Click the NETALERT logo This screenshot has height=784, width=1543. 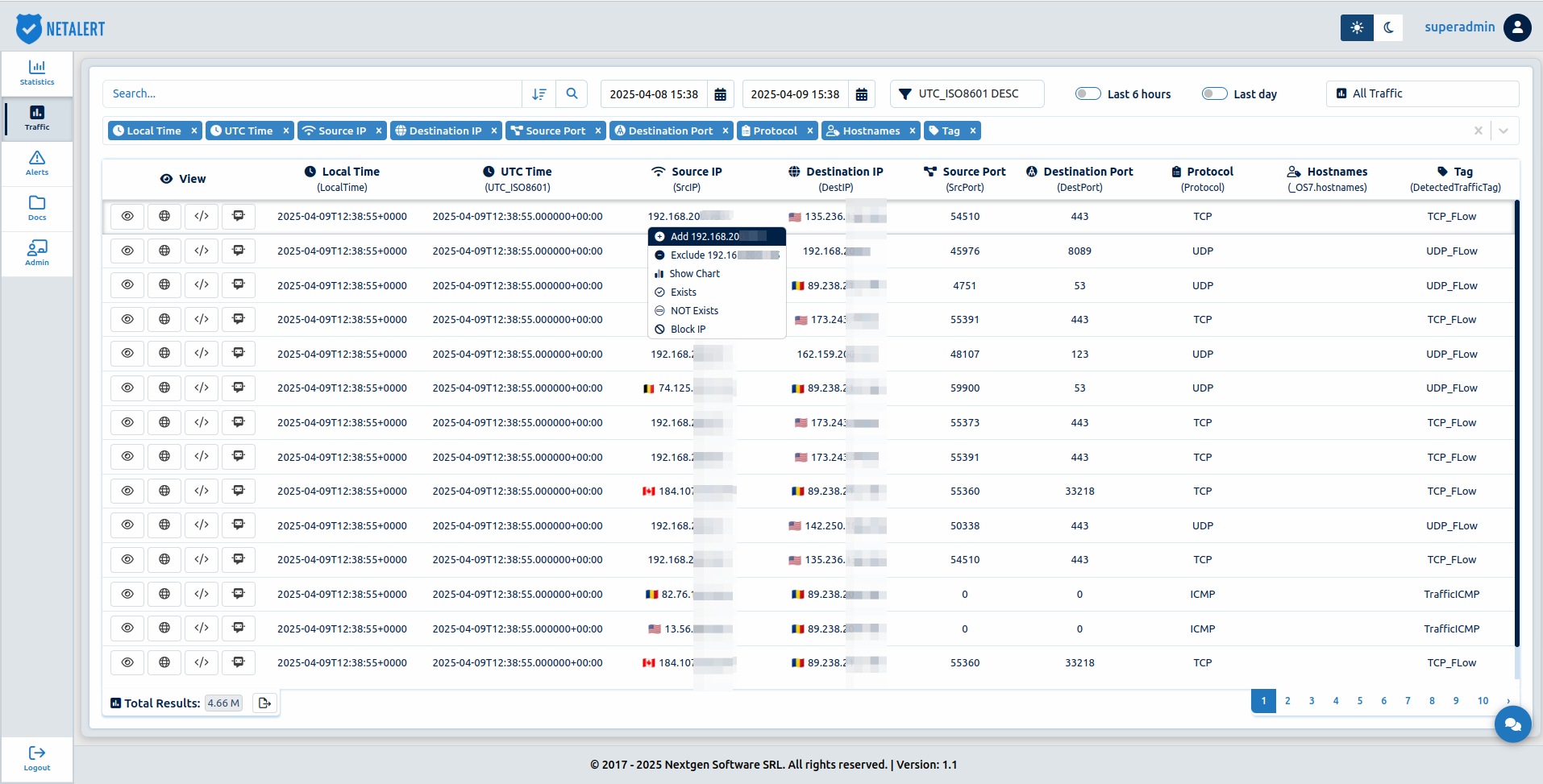(60, 28)
